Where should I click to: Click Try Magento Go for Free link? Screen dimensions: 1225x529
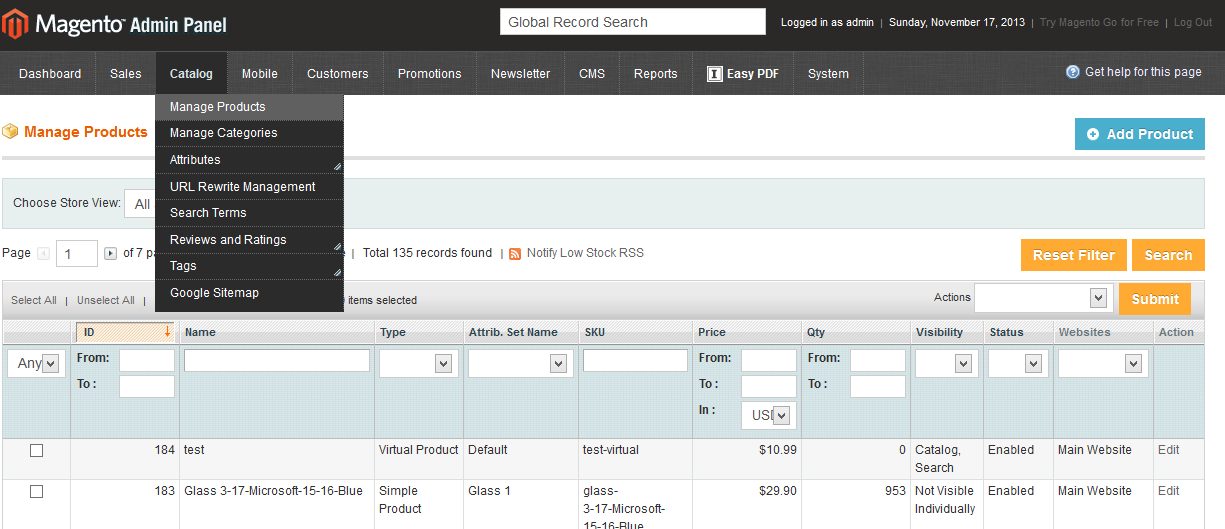1099,22
